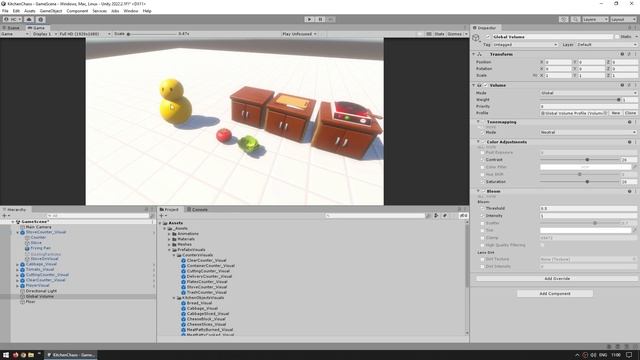Open the Volume Mode dropdown showing Global

pos(588,93)
